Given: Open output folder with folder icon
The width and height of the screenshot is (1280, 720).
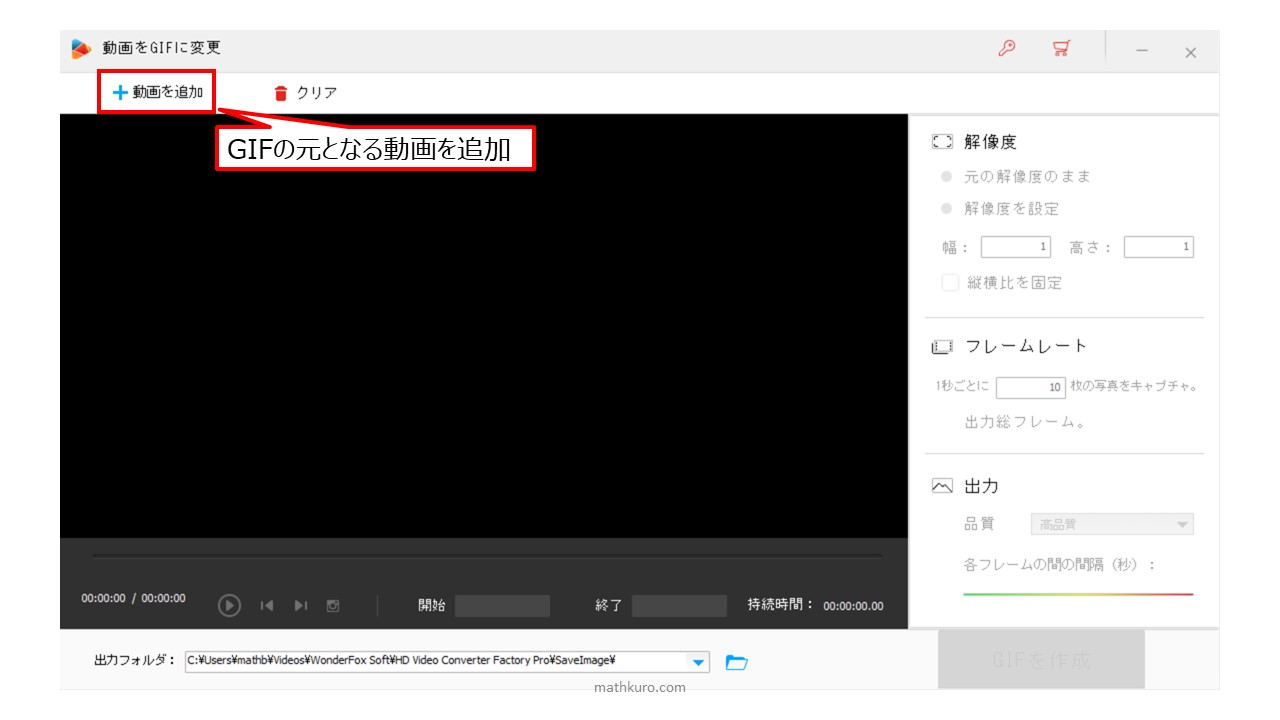Looking at the screenshot, I should click(736, 662).
